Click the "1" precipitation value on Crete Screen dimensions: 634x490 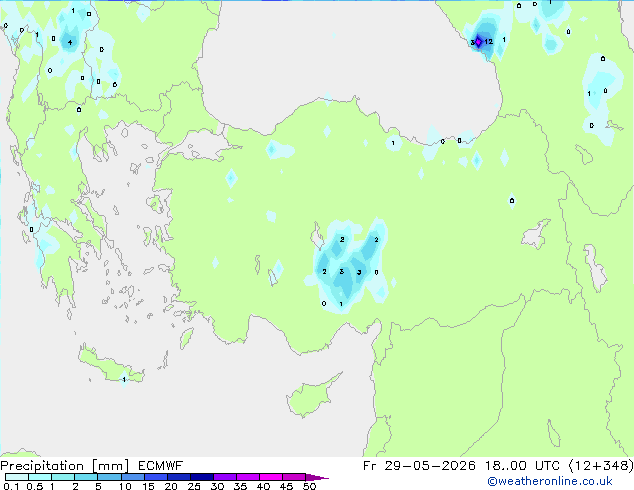tap(124, 379)
